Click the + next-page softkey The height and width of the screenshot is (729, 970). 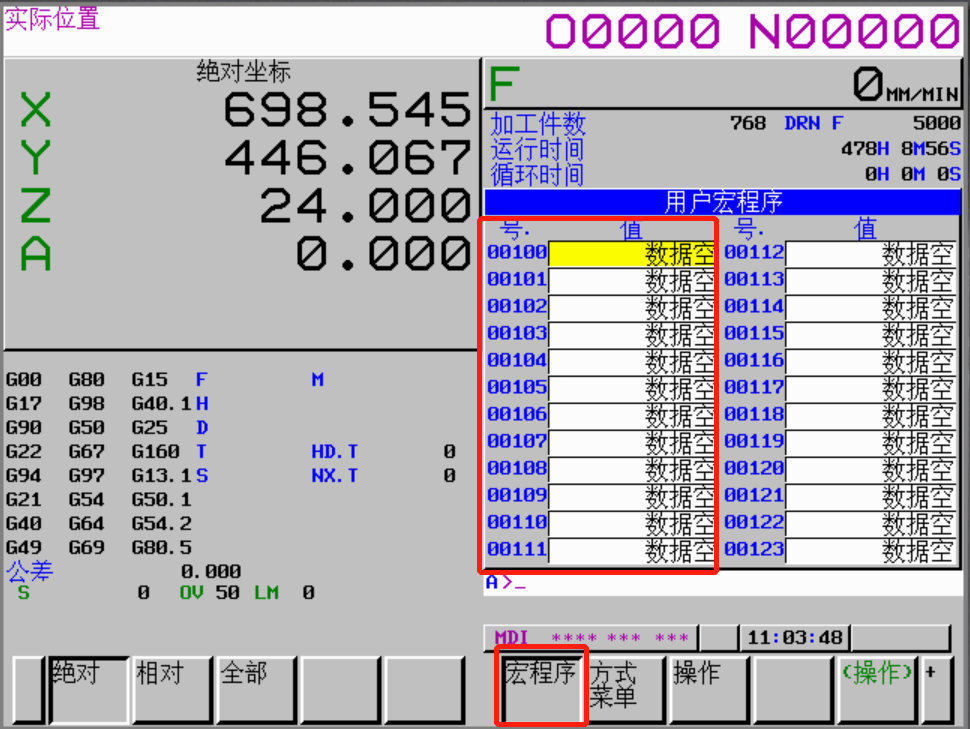point(937,687)
